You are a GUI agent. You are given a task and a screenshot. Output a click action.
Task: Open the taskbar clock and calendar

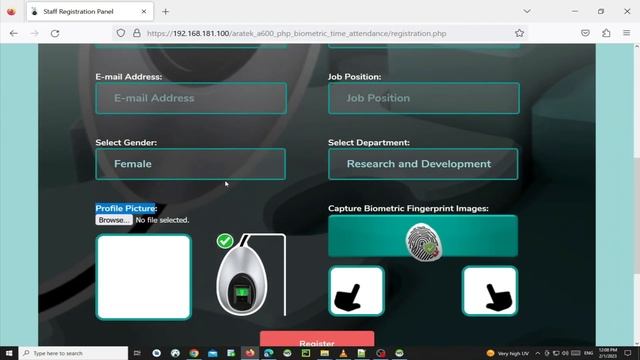coord(608,353)
